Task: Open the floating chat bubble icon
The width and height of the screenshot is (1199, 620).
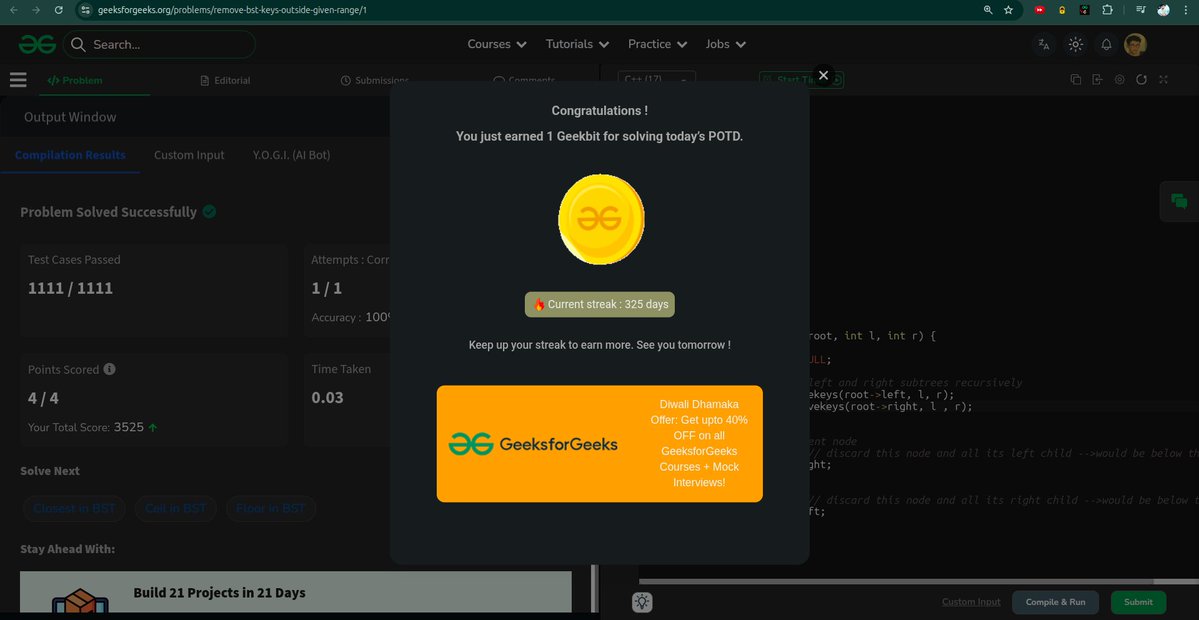Action: (1179, 201)
